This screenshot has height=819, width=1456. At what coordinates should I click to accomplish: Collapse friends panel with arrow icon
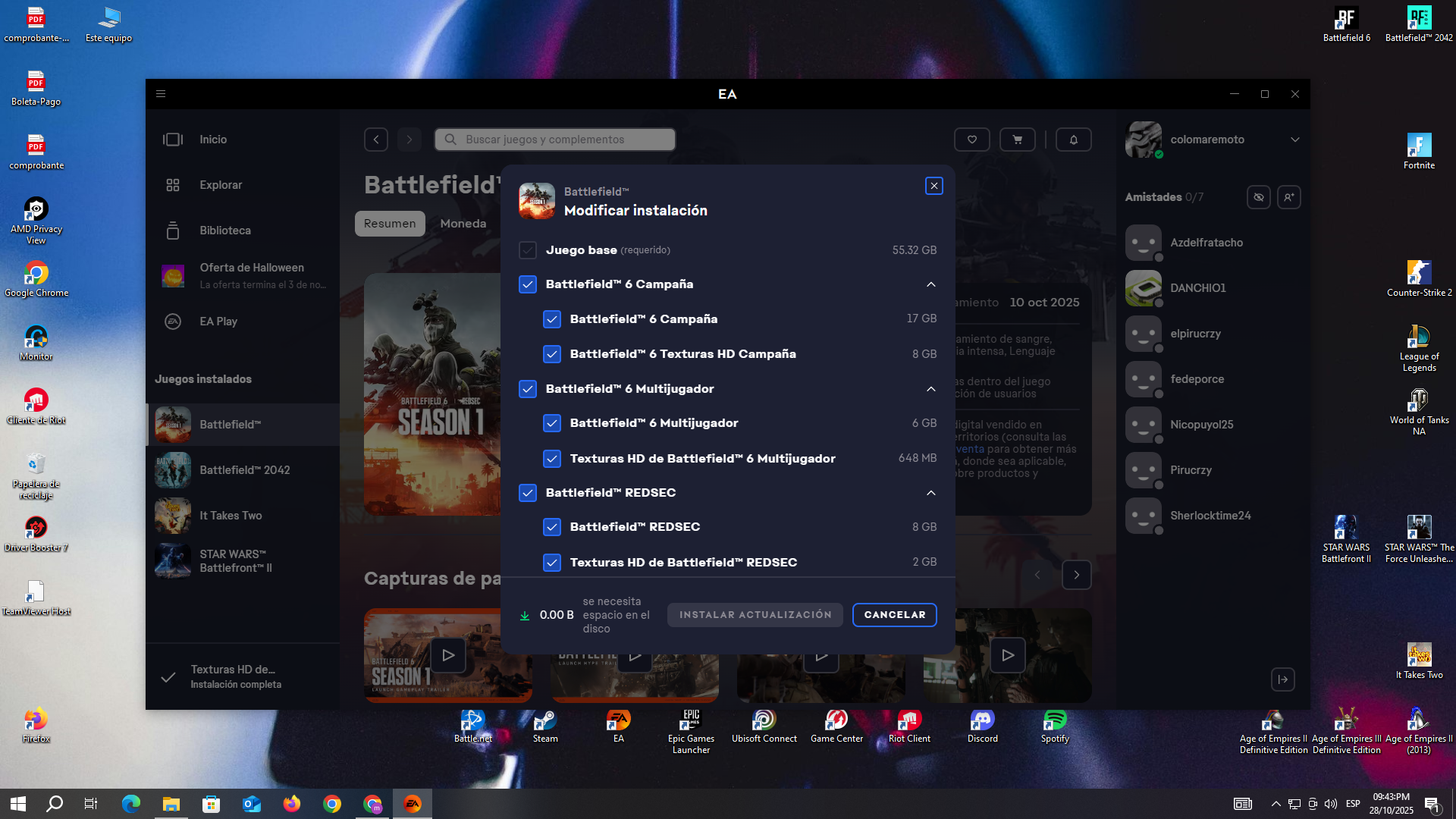coord(1282,679)
